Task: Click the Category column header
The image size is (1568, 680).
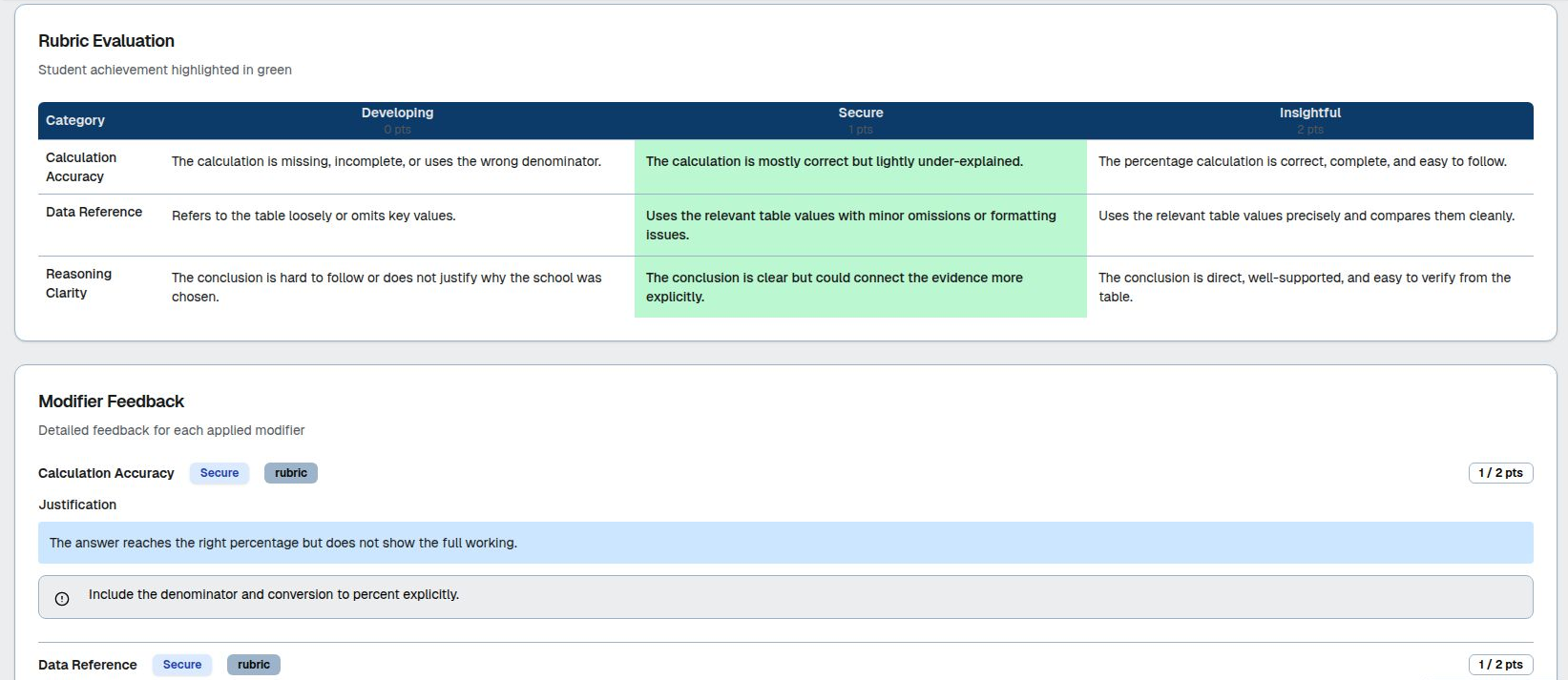Action: (x=75, y=120)
